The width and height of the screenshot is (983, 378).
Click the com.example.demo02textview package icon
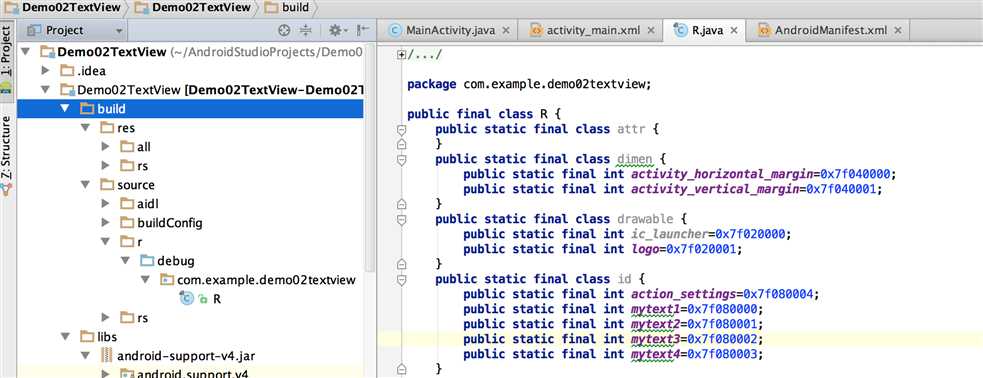[167, 280]
